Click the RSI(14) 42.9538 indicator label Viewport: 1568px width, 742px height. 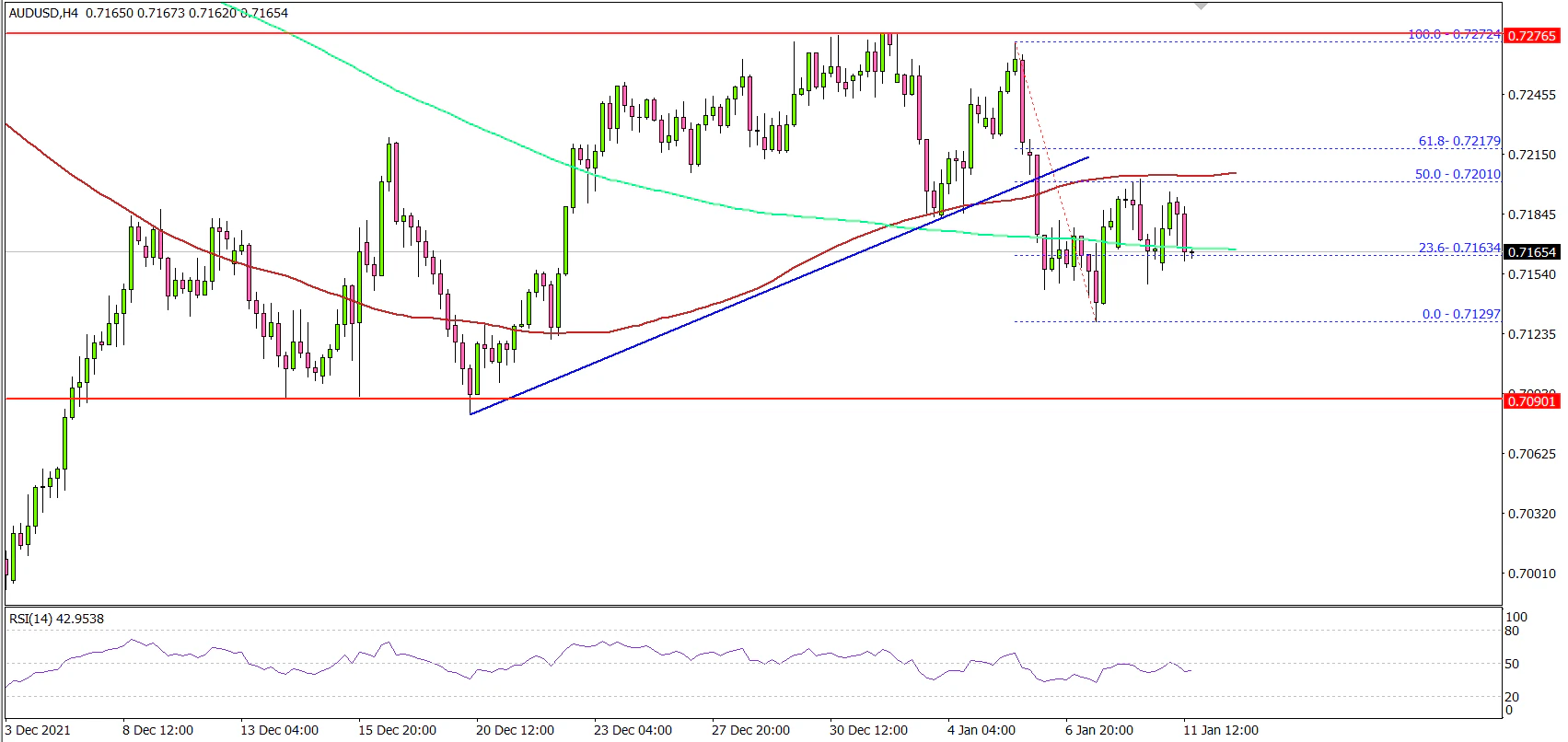(x=56, y=619)
